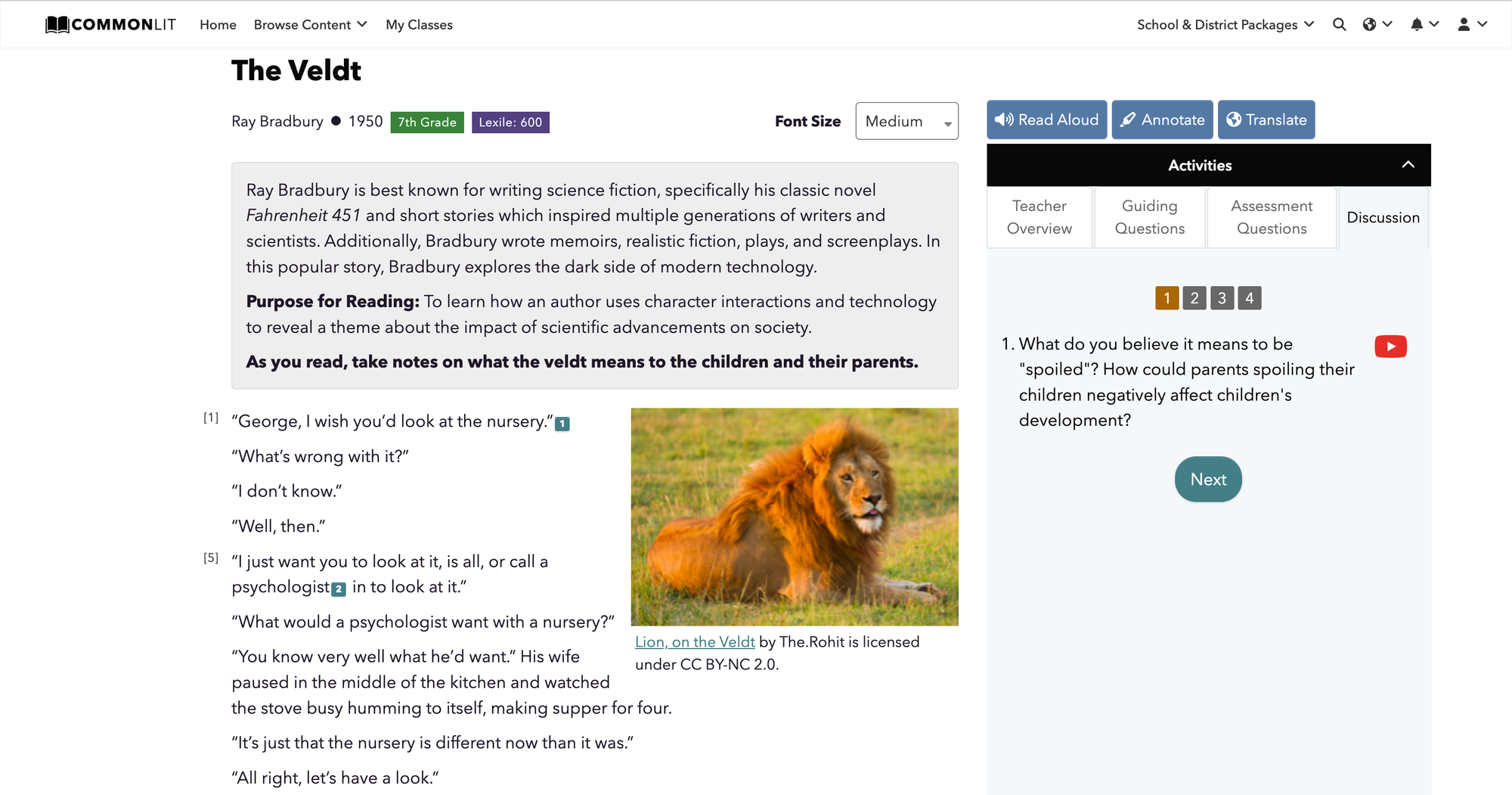Click the 7th Grade badge
Viewport: 1512px width, 795px height.
[x=427, y=122]
